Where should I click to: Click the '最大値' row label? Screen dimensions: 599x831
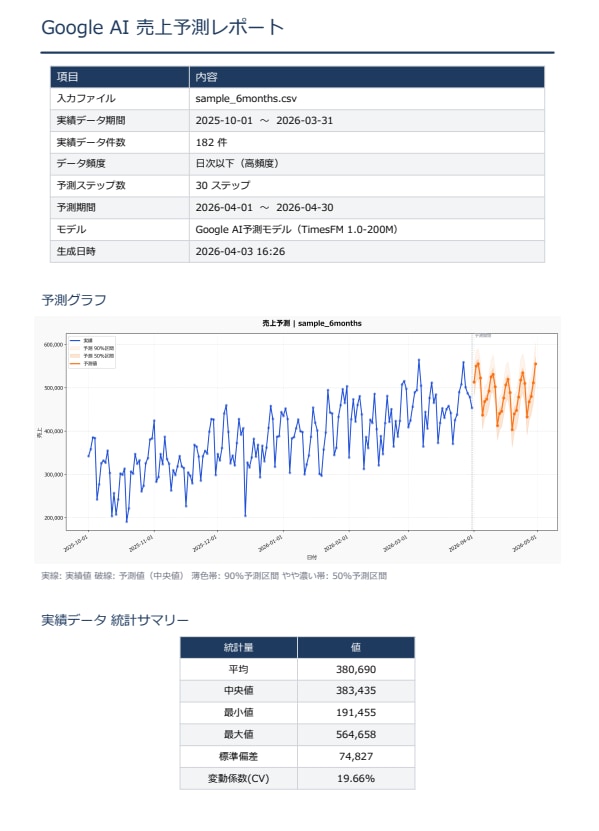point(239,735)
